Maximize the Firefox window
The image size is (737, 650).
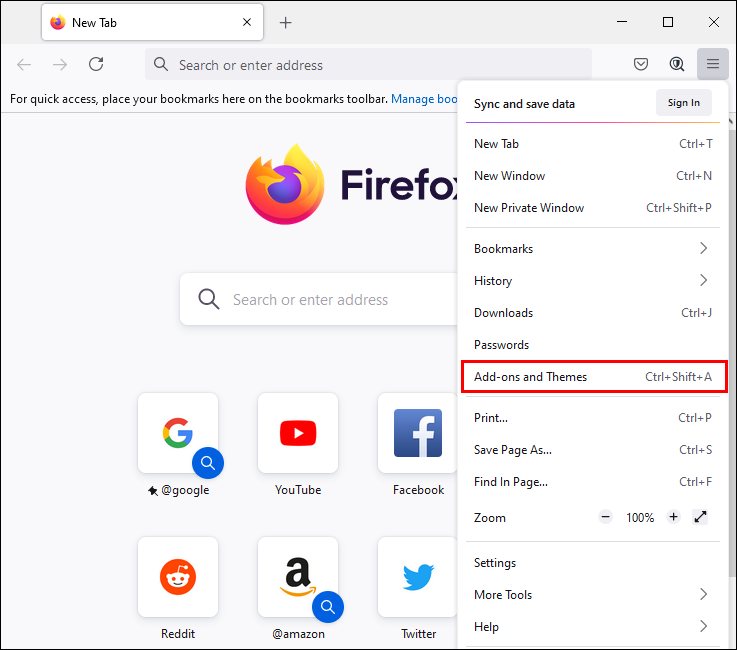667,22
